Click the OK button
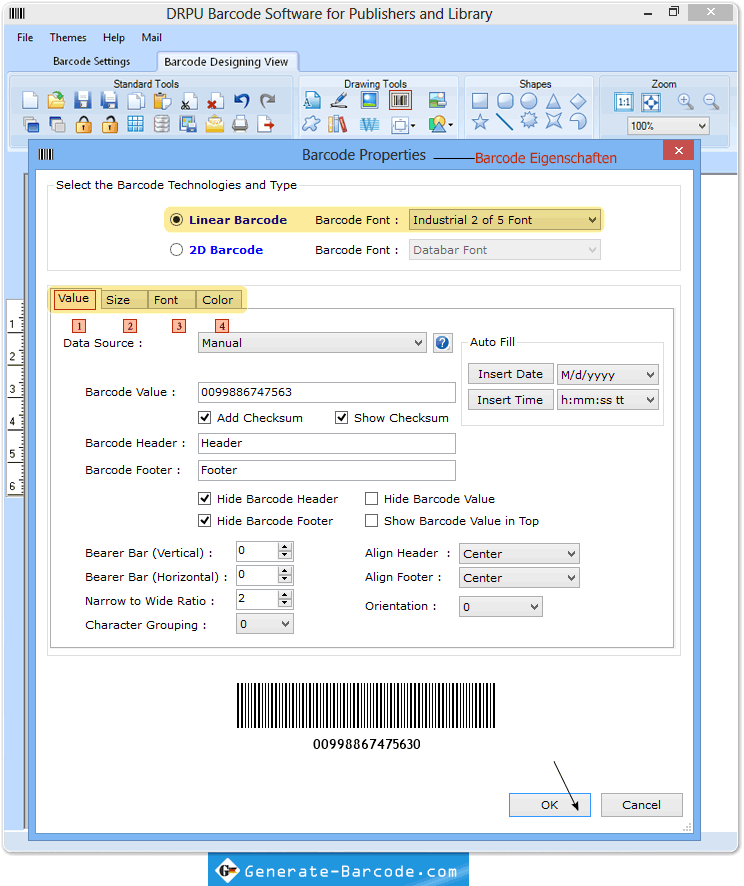The image size is (744, 886). click(550, 805)
